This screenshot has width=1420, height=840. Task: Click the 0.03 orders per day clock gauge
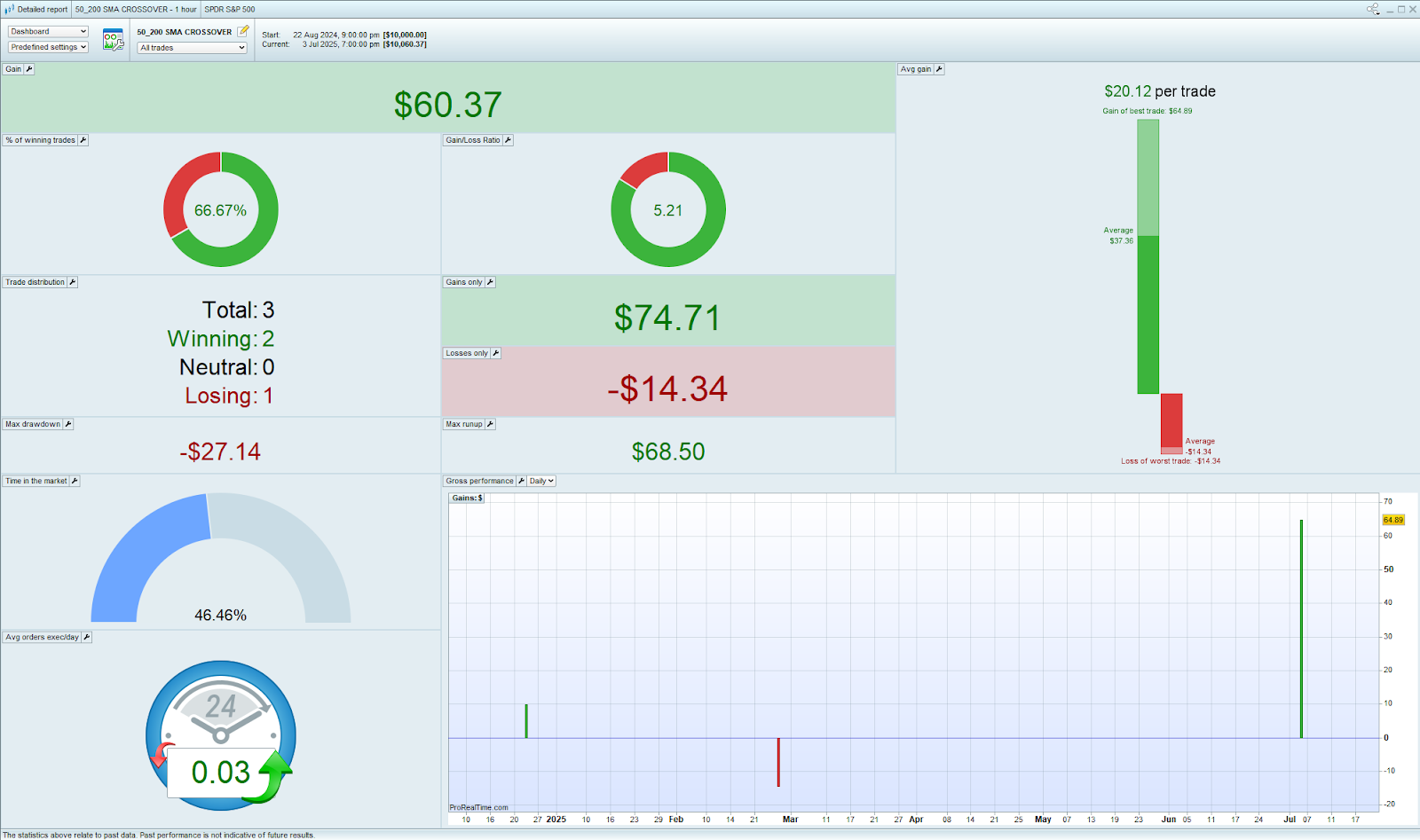click(221, 734)
